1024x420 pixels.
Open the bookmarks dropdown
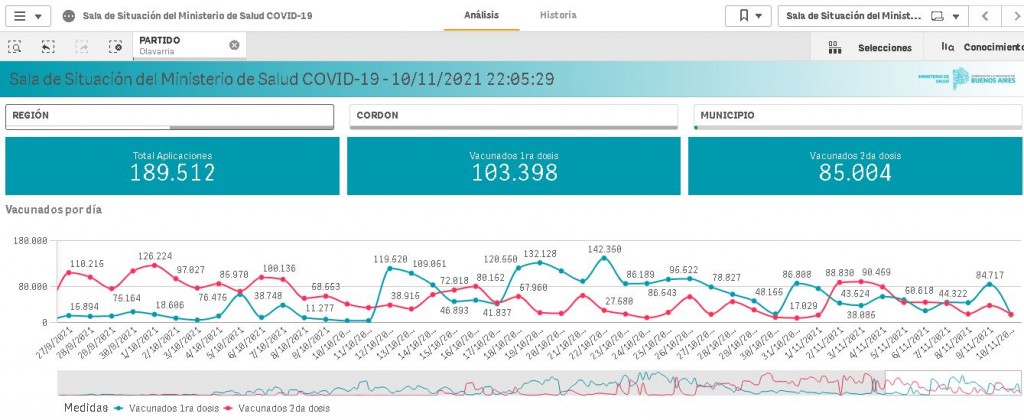[748, 16]
